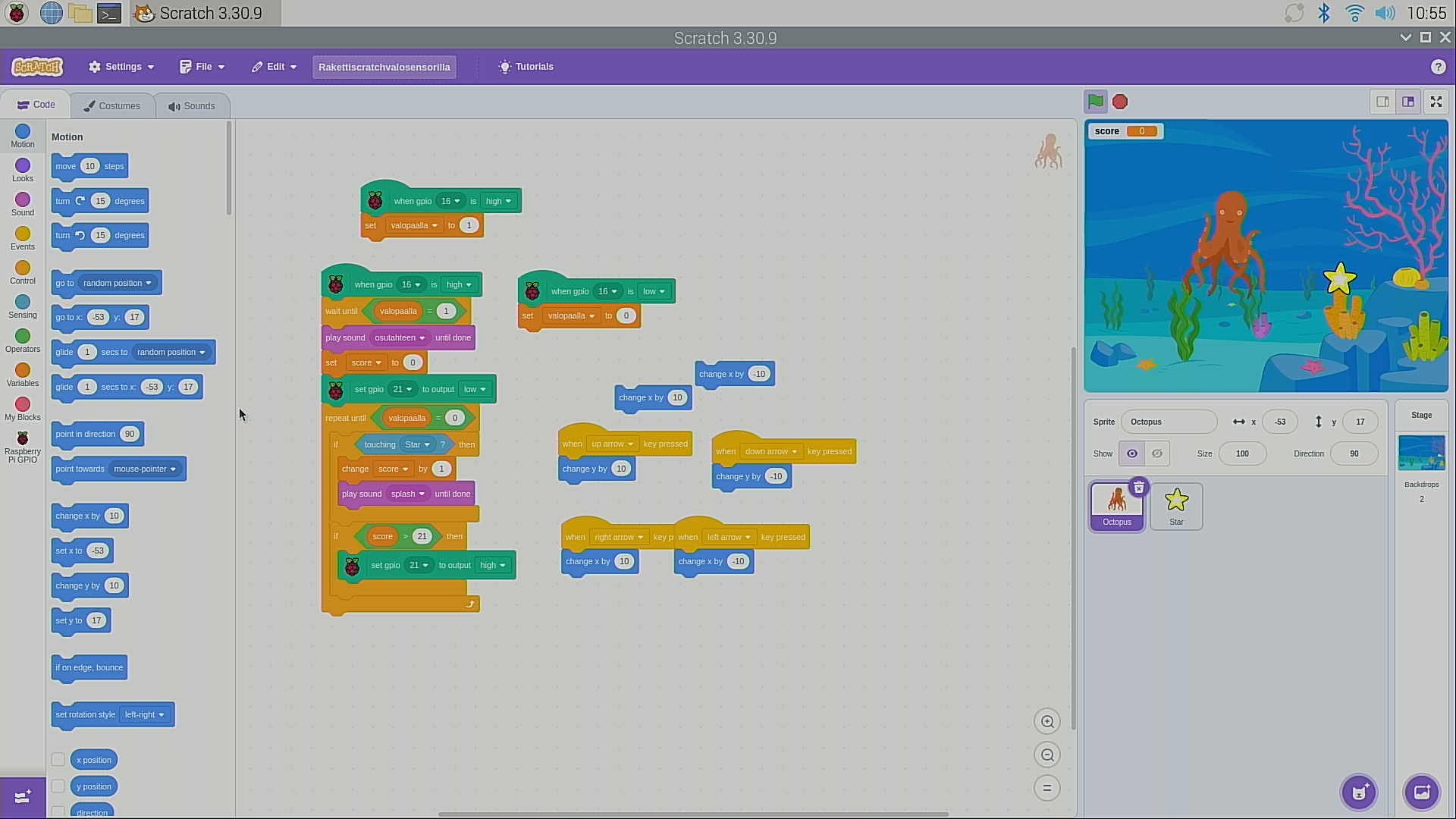The image size is (1456, 819).
Task: Select the Code tab
Action: tap(36, 105)
